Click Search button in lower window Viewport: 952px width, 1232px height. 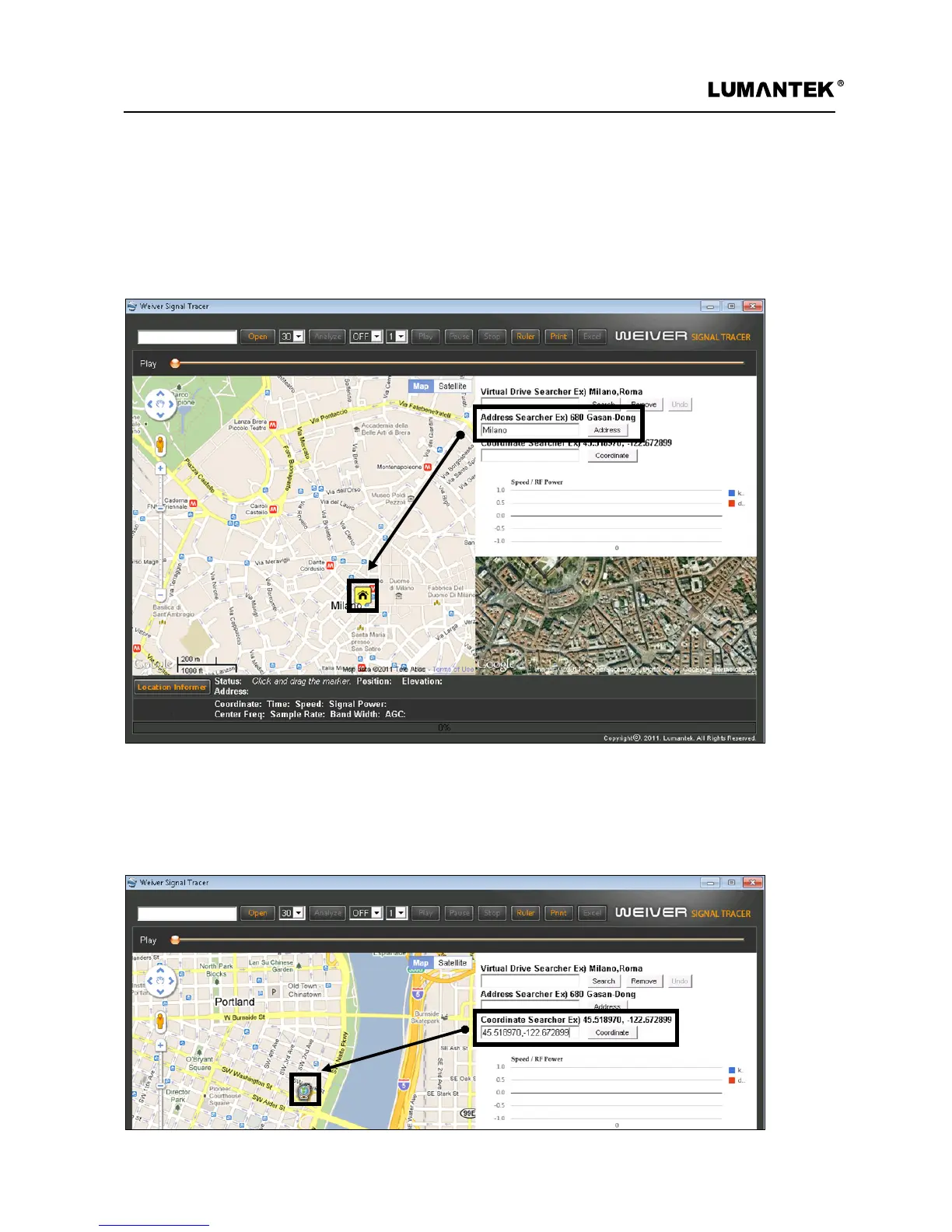click(604, 982)
